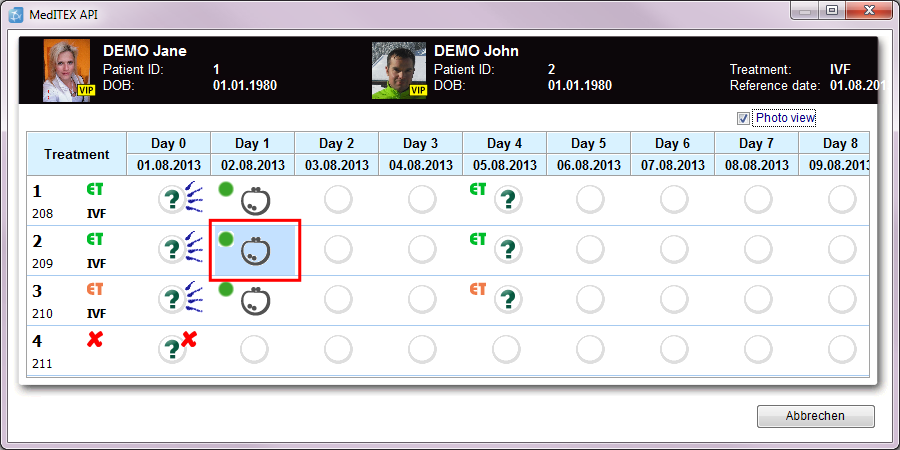Click the Day 3 column header

coord(420,143)
